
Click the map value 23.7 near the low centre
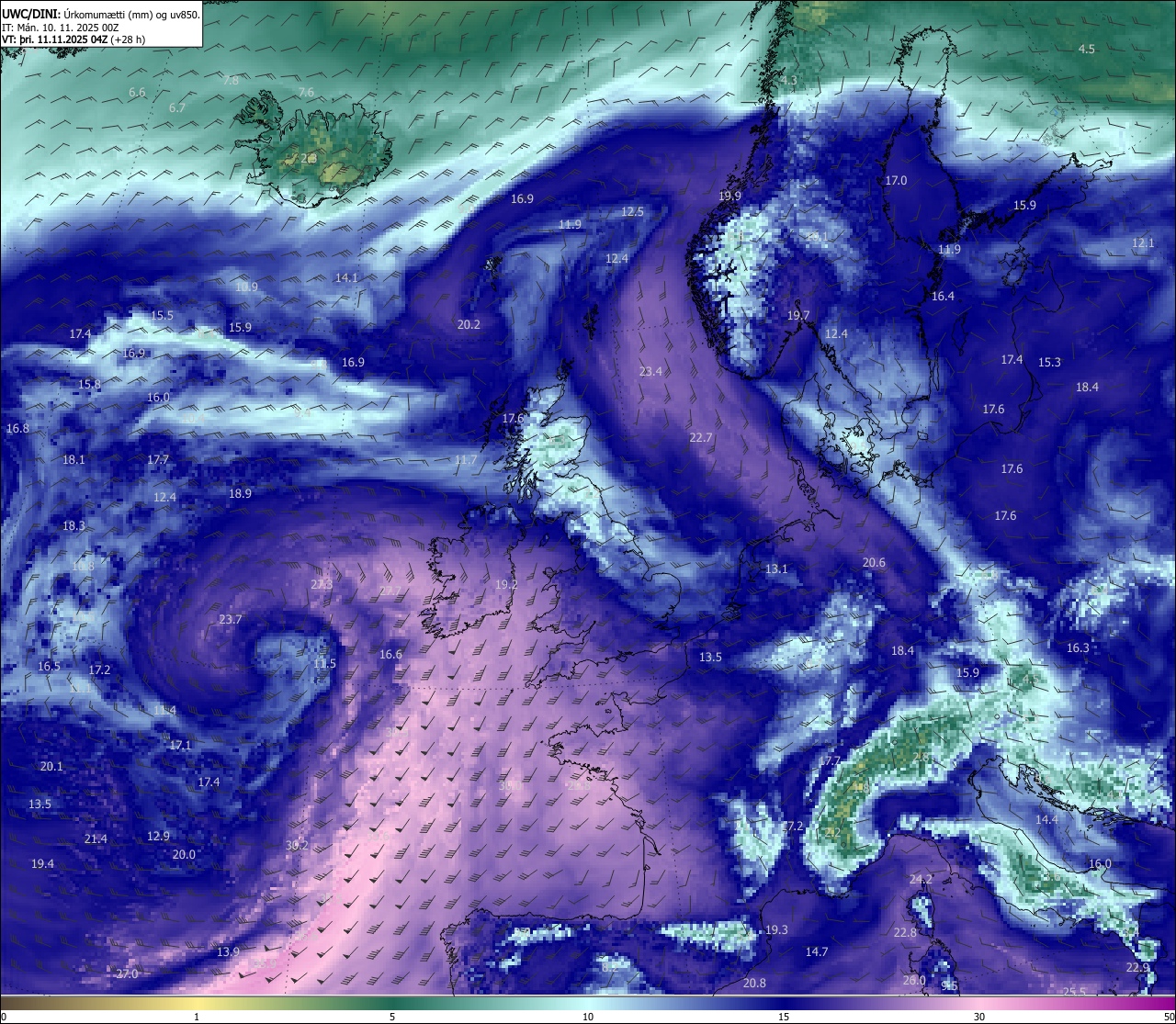tap(231, 619)
